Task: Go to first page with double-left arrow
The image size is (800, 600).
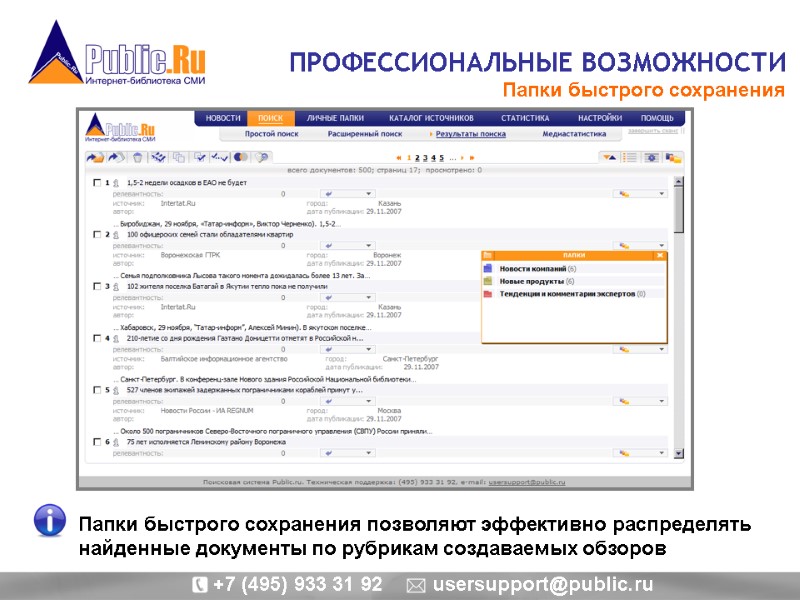Action: click(399, 158)
